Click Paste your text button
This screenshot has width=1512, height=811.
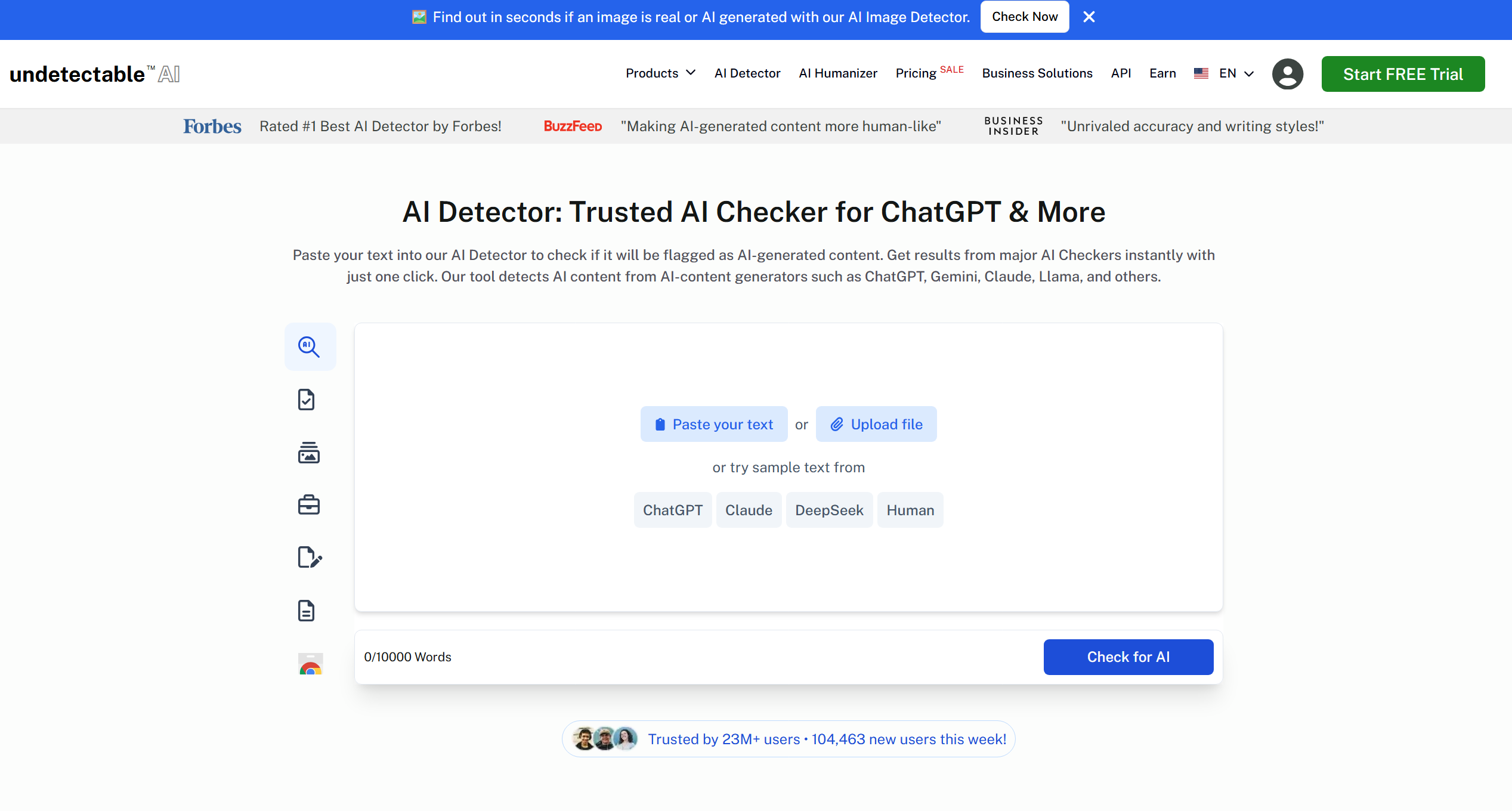coord(714,424)
